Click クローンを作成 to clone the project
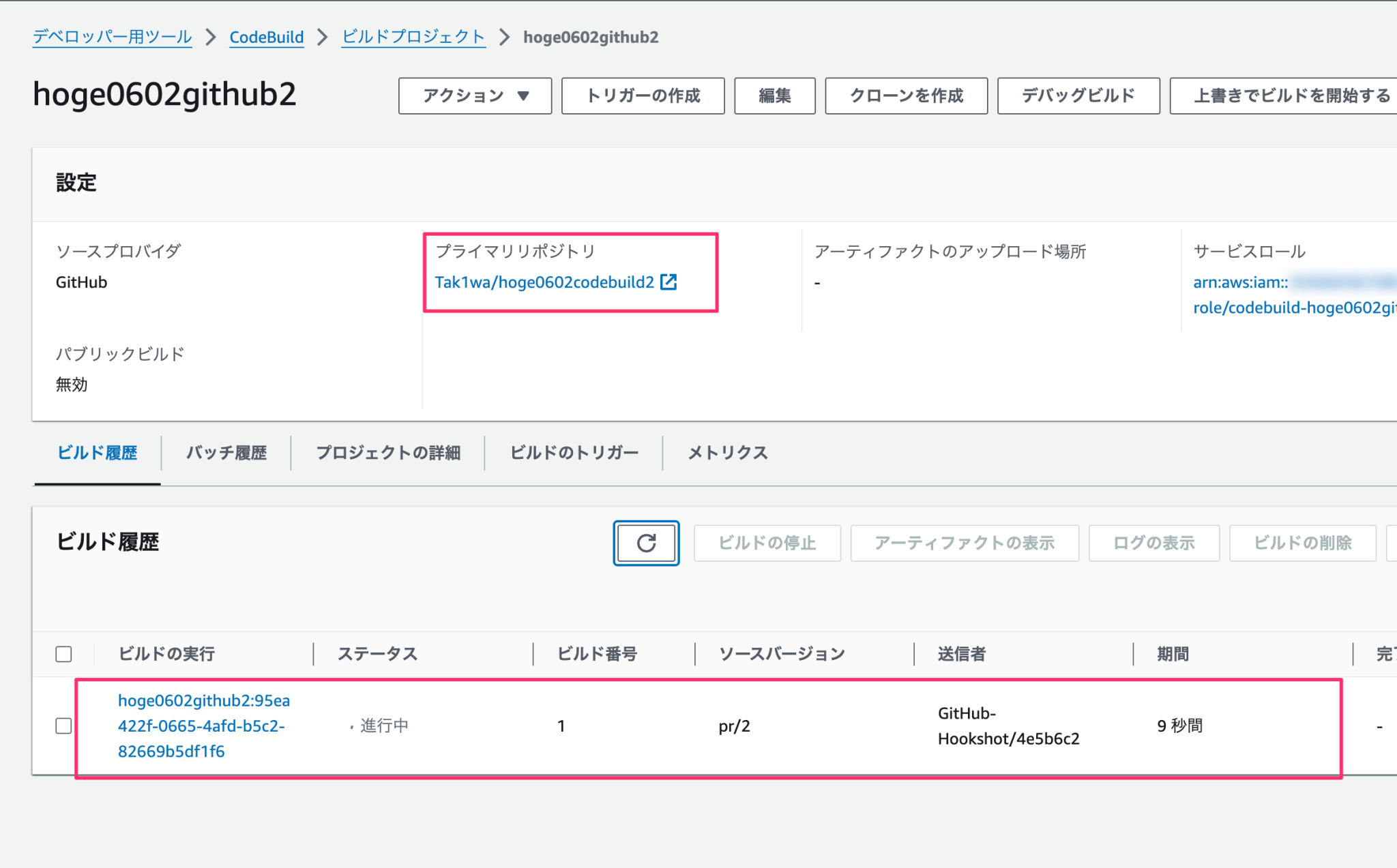 pyautogui.click(x=905, y=95)
